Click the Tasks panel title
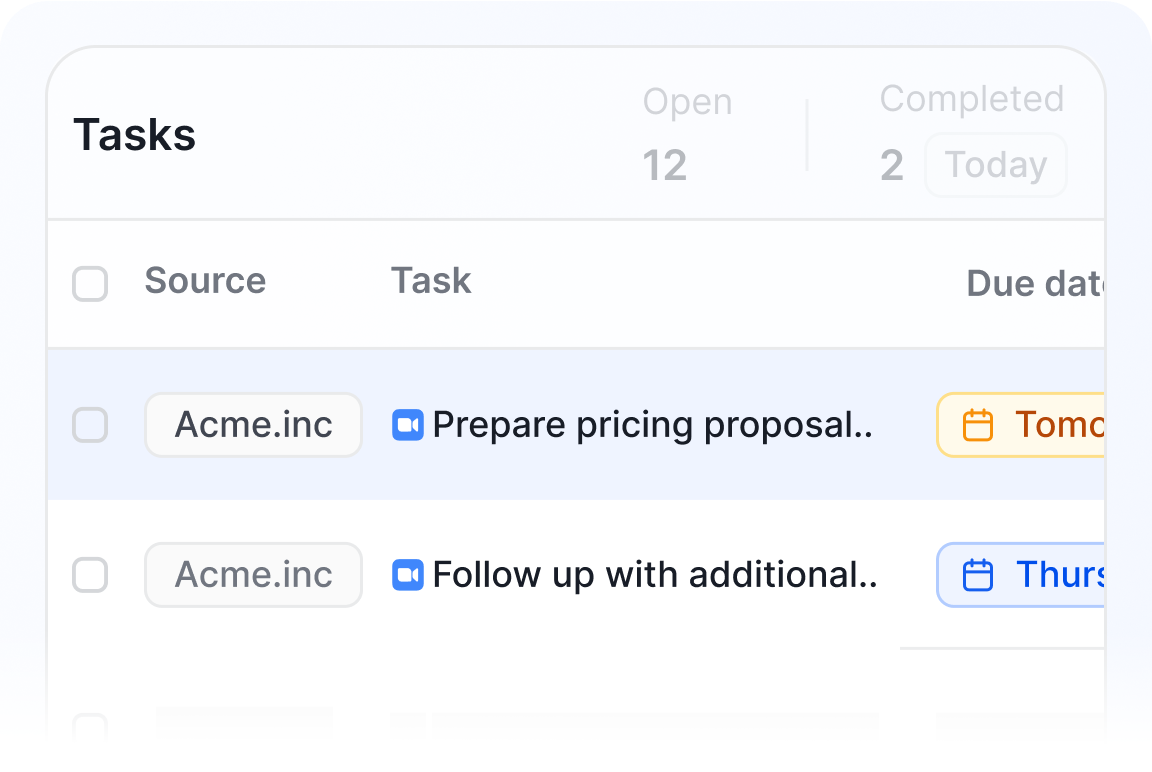 click(x=135, y=135)
